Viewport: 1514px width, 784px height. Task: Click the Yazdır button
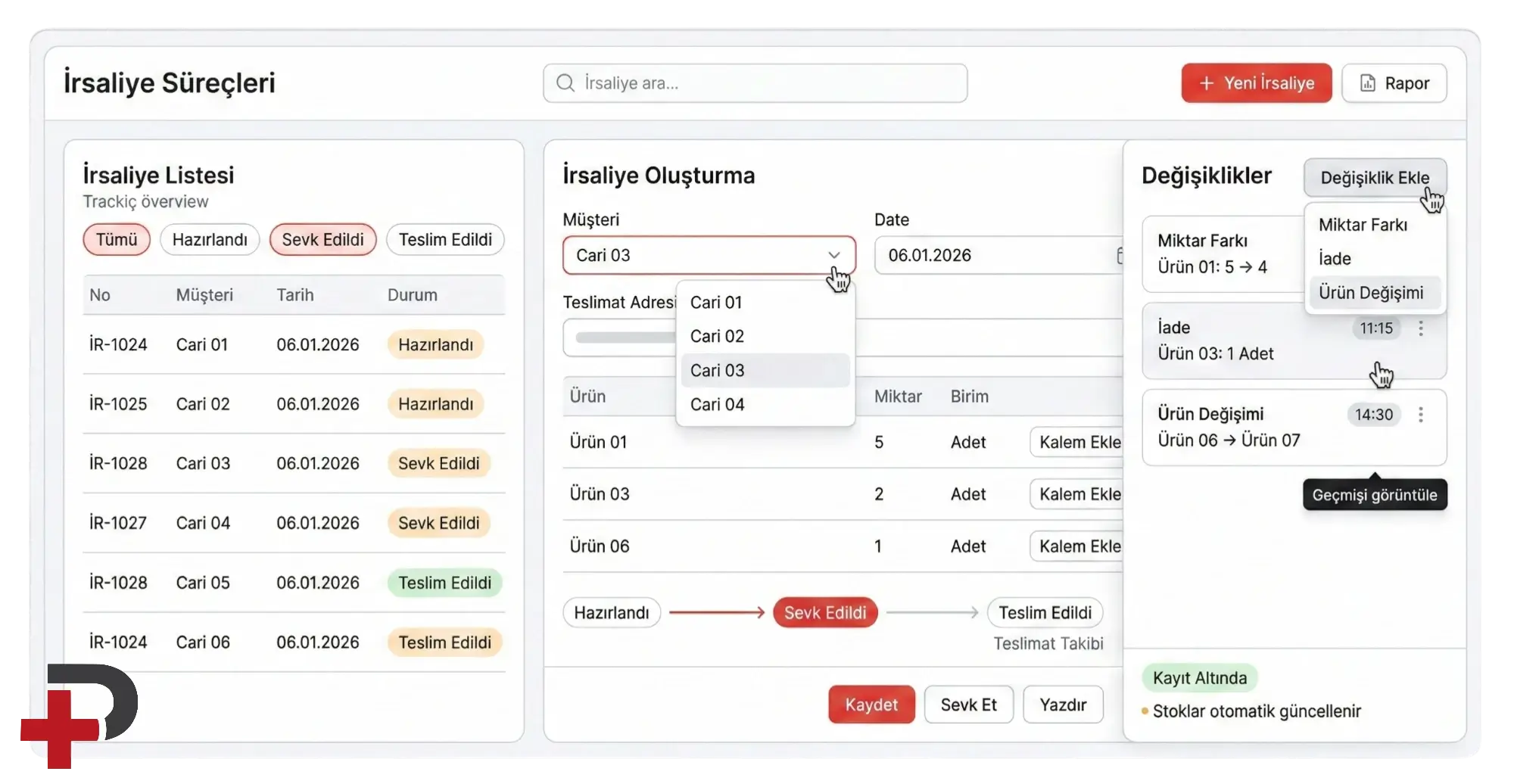click(1062, 705)
